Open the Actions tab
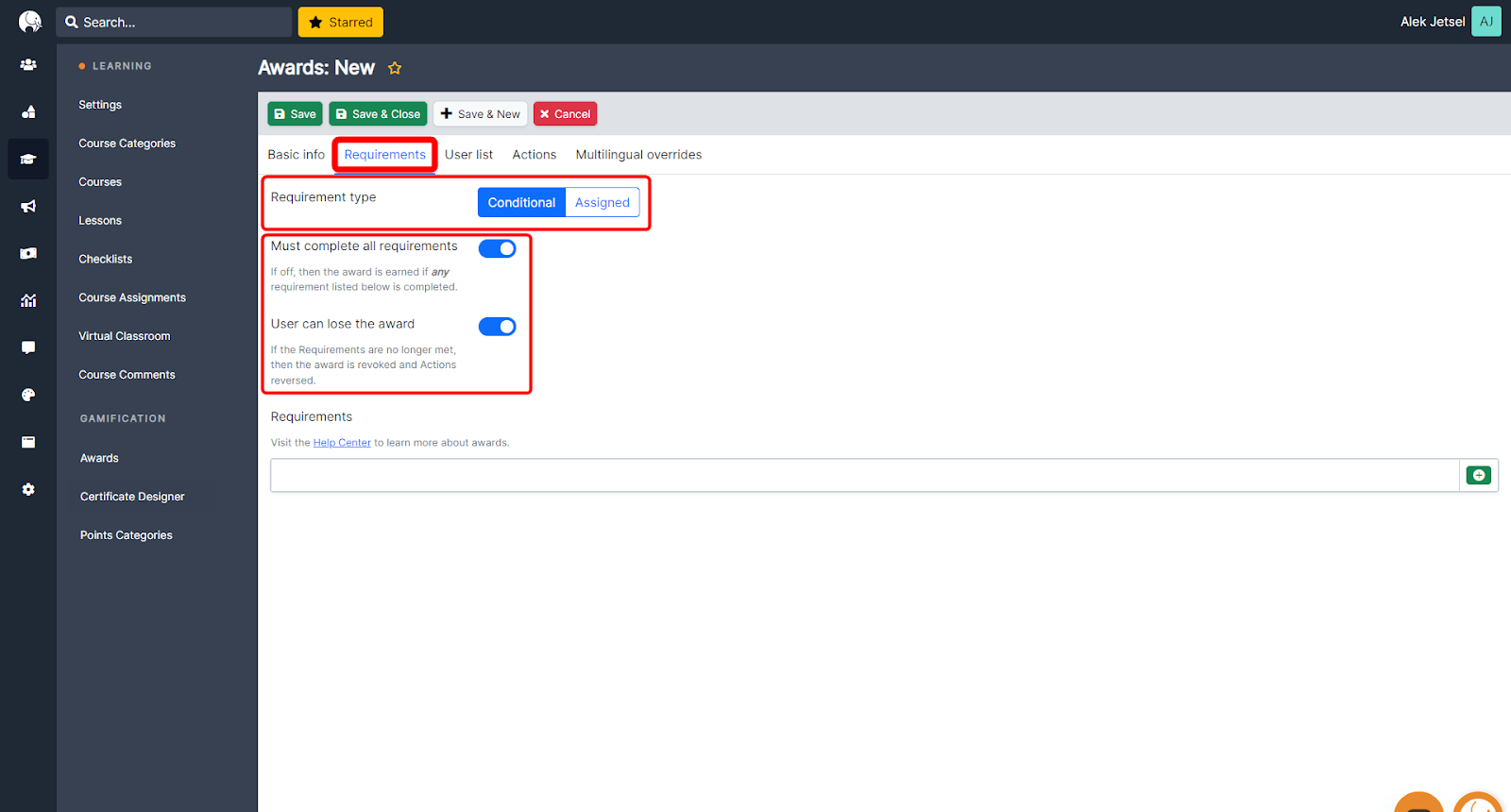1511x812 pixels. coord(534,155)
